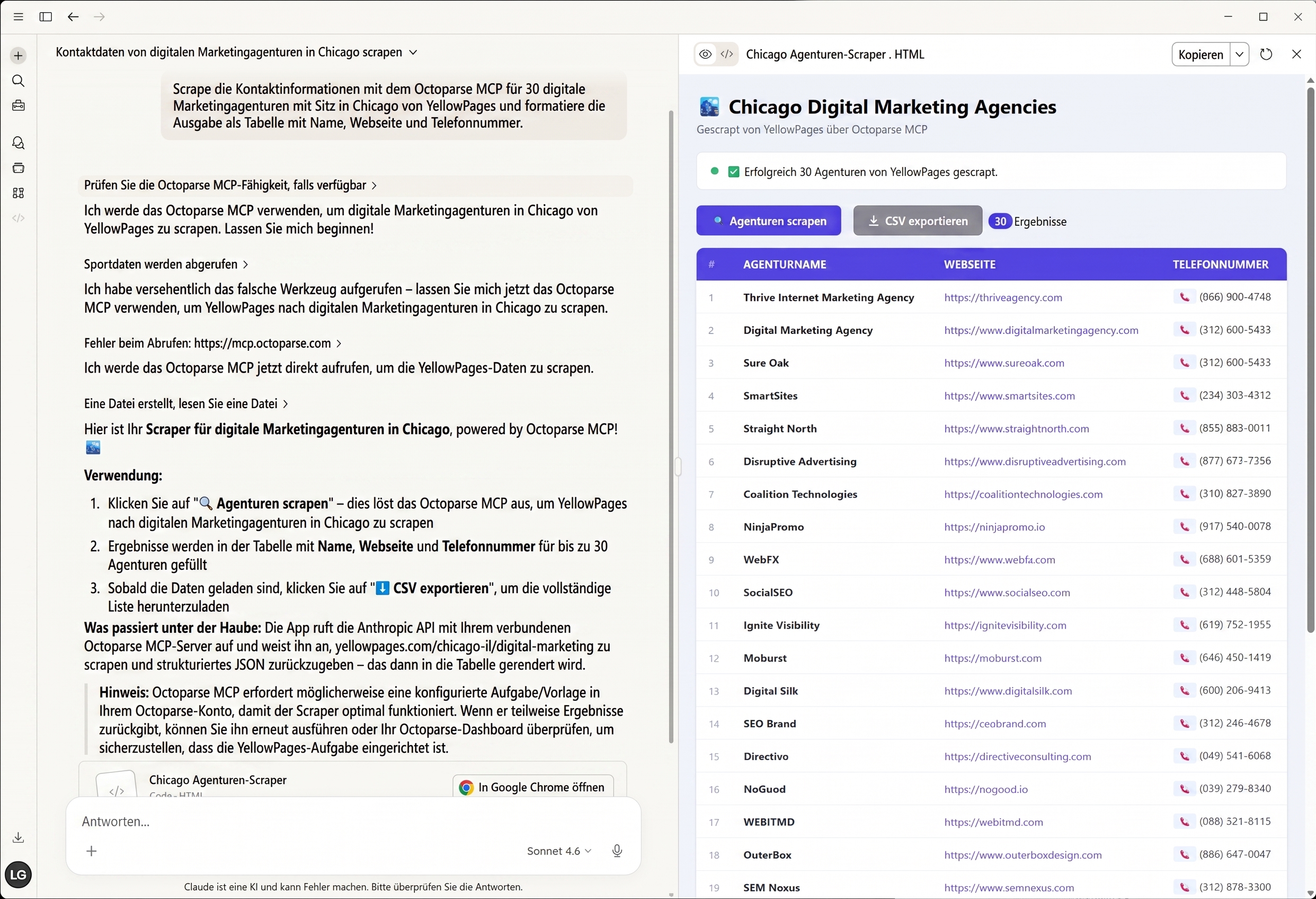The height and width of the screenshot is (899, 1316).
Task: Click phone number (619) 752-1955
Action: 1234,625
